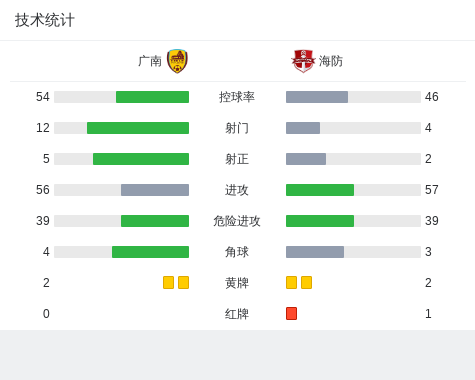Click 广南's green 控球率 possession bar

152,97
